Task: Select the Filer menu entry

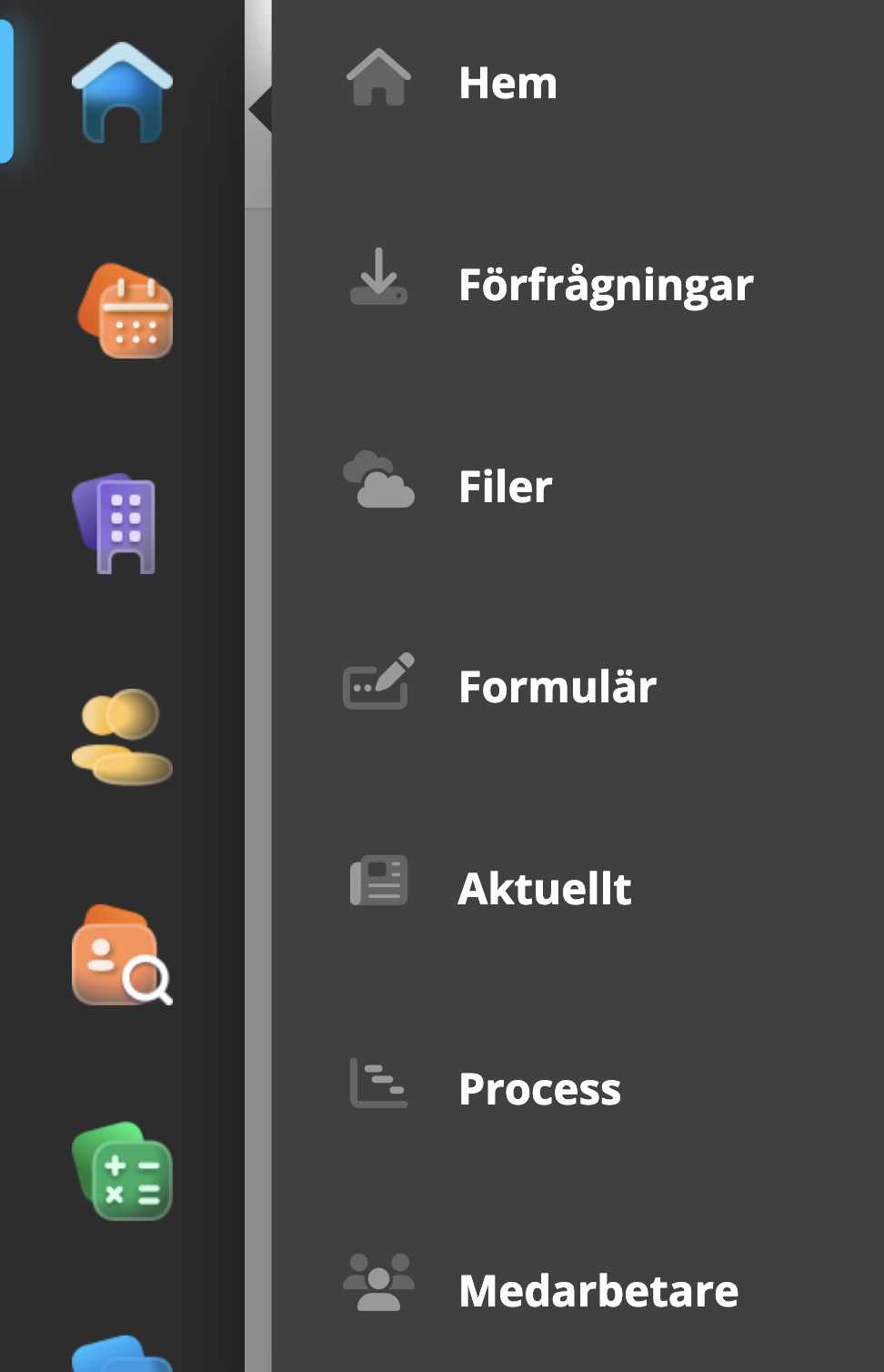Action: [506, 487]
